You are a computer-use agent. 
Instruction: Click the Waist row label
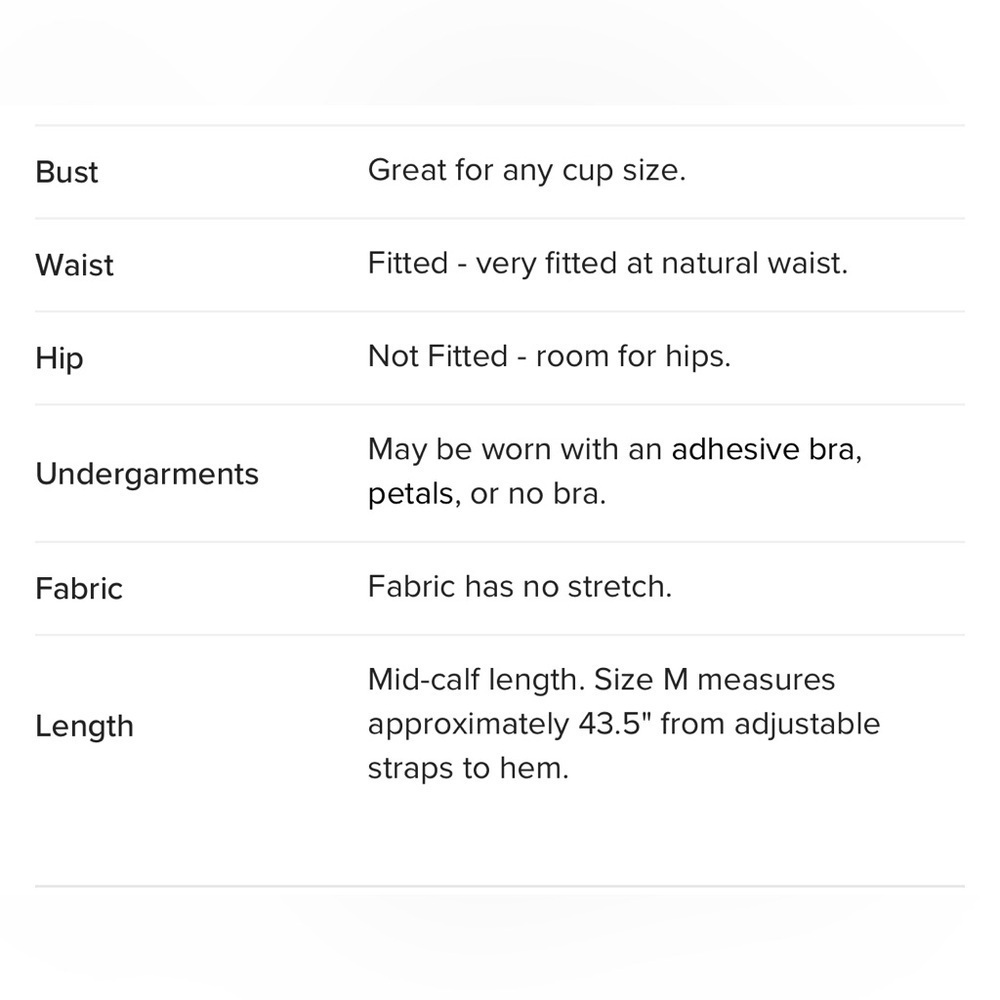(75, 265)
